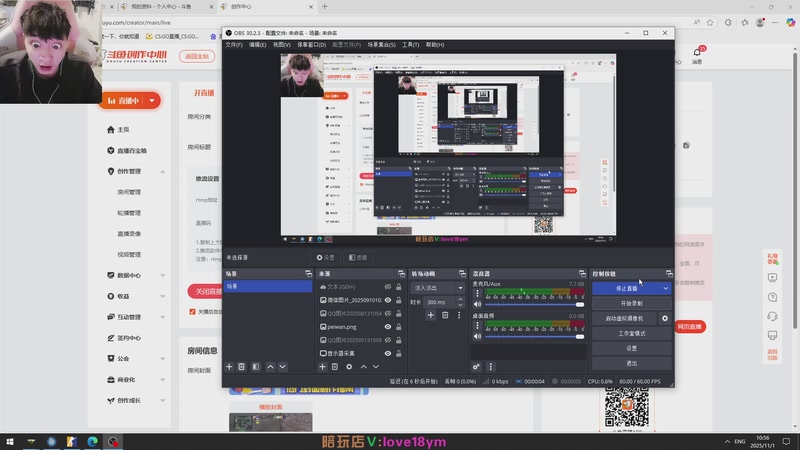The image size is (800, 450).
Task: Toggle the 关播后自动 checkbox on the Douyu page
Action: [x=192, y=312]
